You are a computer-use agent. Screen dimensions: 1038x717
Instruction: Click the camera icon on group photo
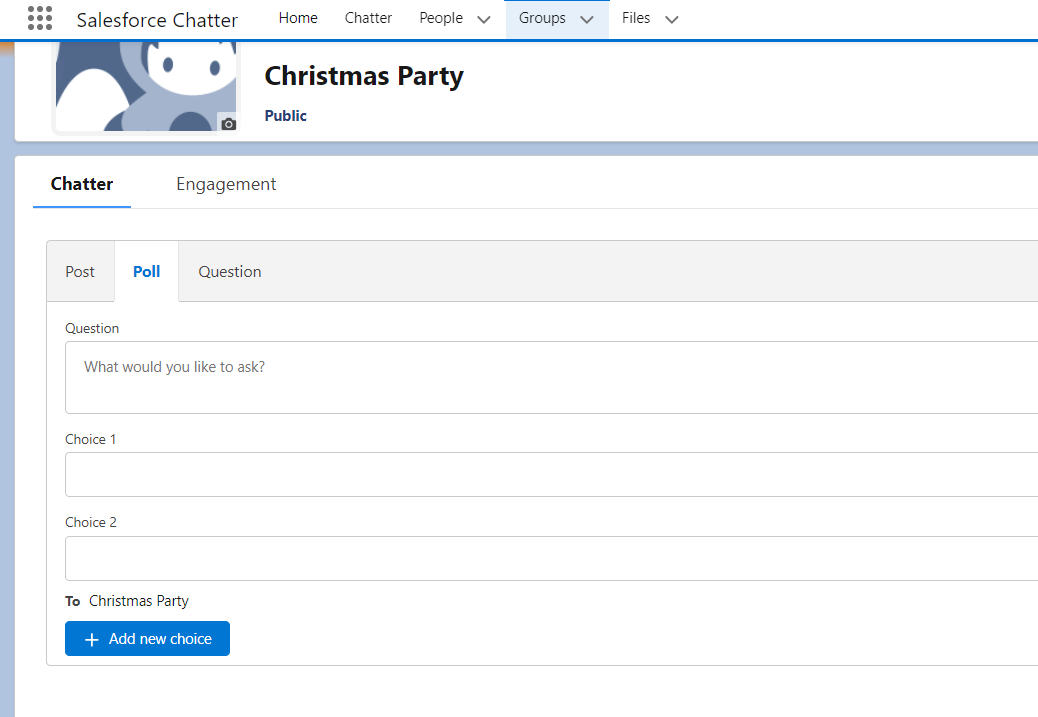[228, 124]
